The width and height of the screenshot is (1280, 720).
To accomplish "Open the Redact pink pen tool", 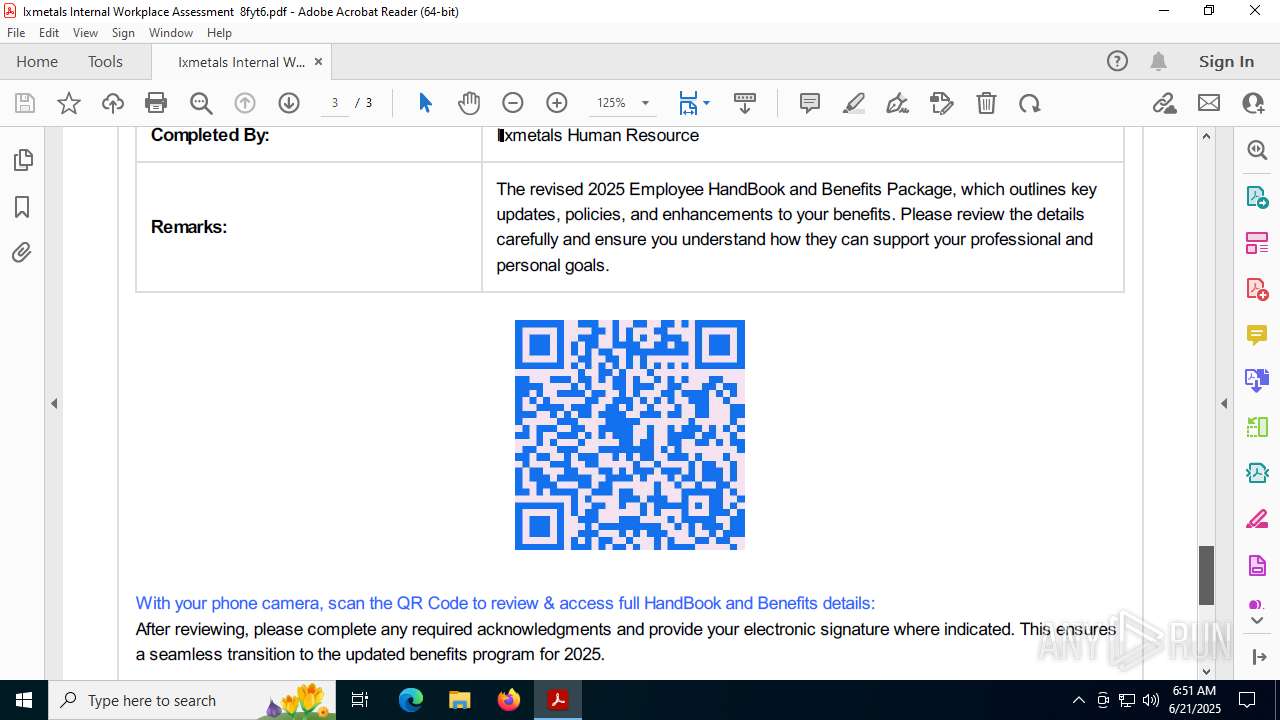I will pos(1257,519).
